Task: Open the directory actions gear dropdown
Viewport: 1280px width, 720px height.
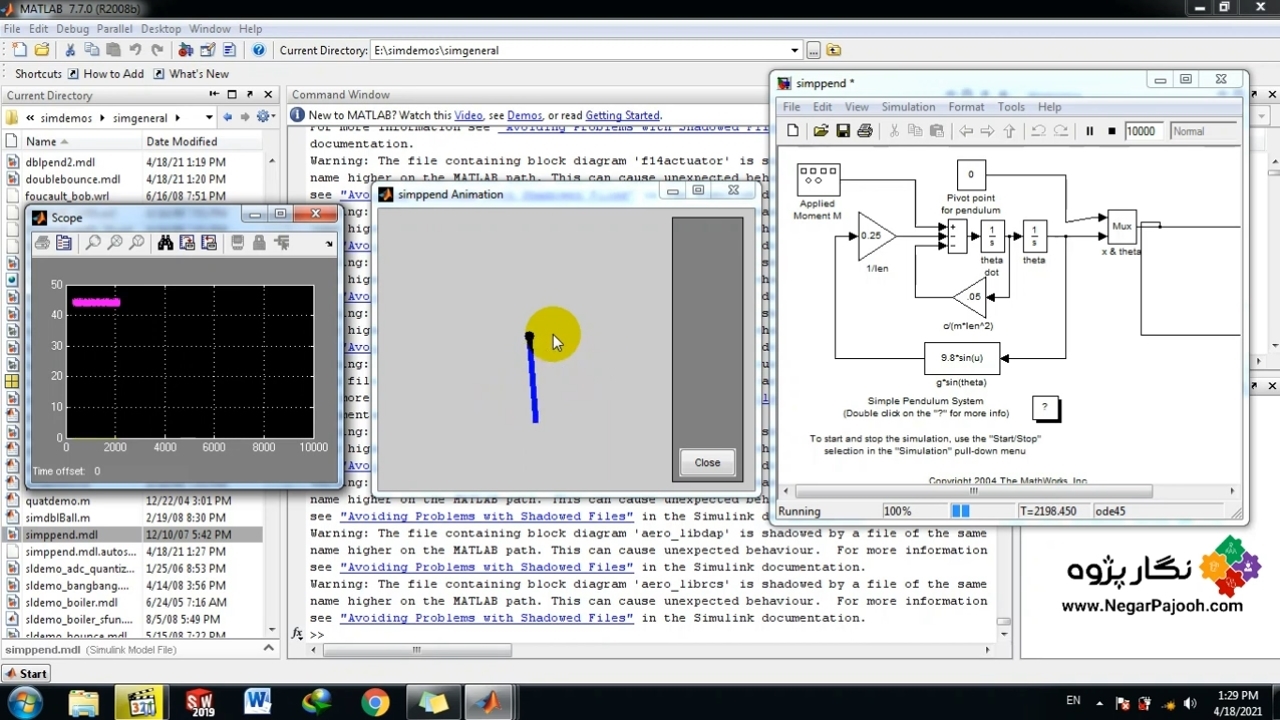Action: [265, 117]
